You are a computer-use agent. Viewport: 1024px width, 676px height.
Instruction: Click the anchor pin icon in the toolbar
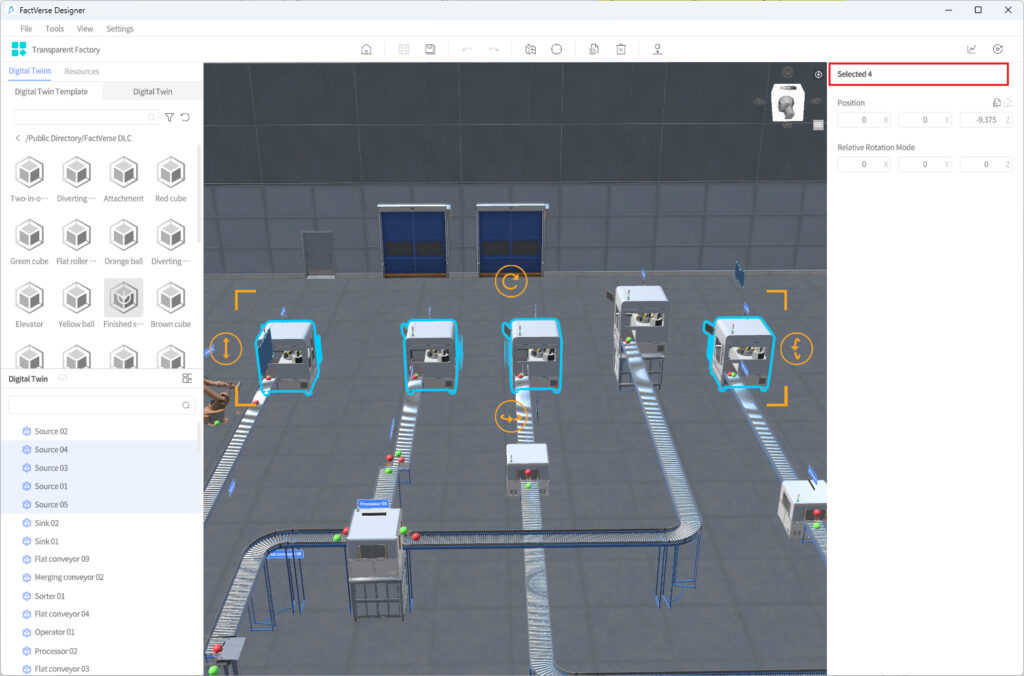658,49
